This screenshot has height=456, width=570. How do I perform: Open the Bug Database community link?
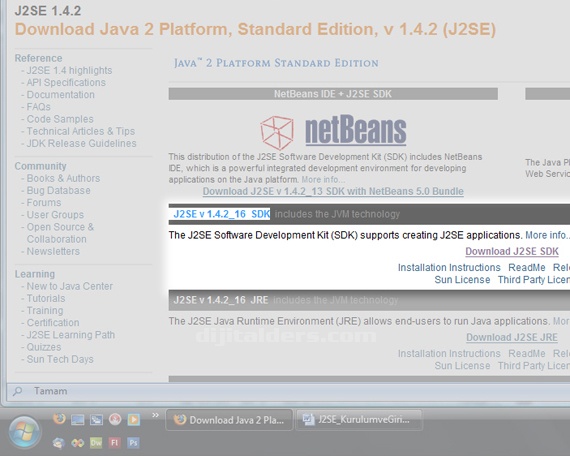59,191
